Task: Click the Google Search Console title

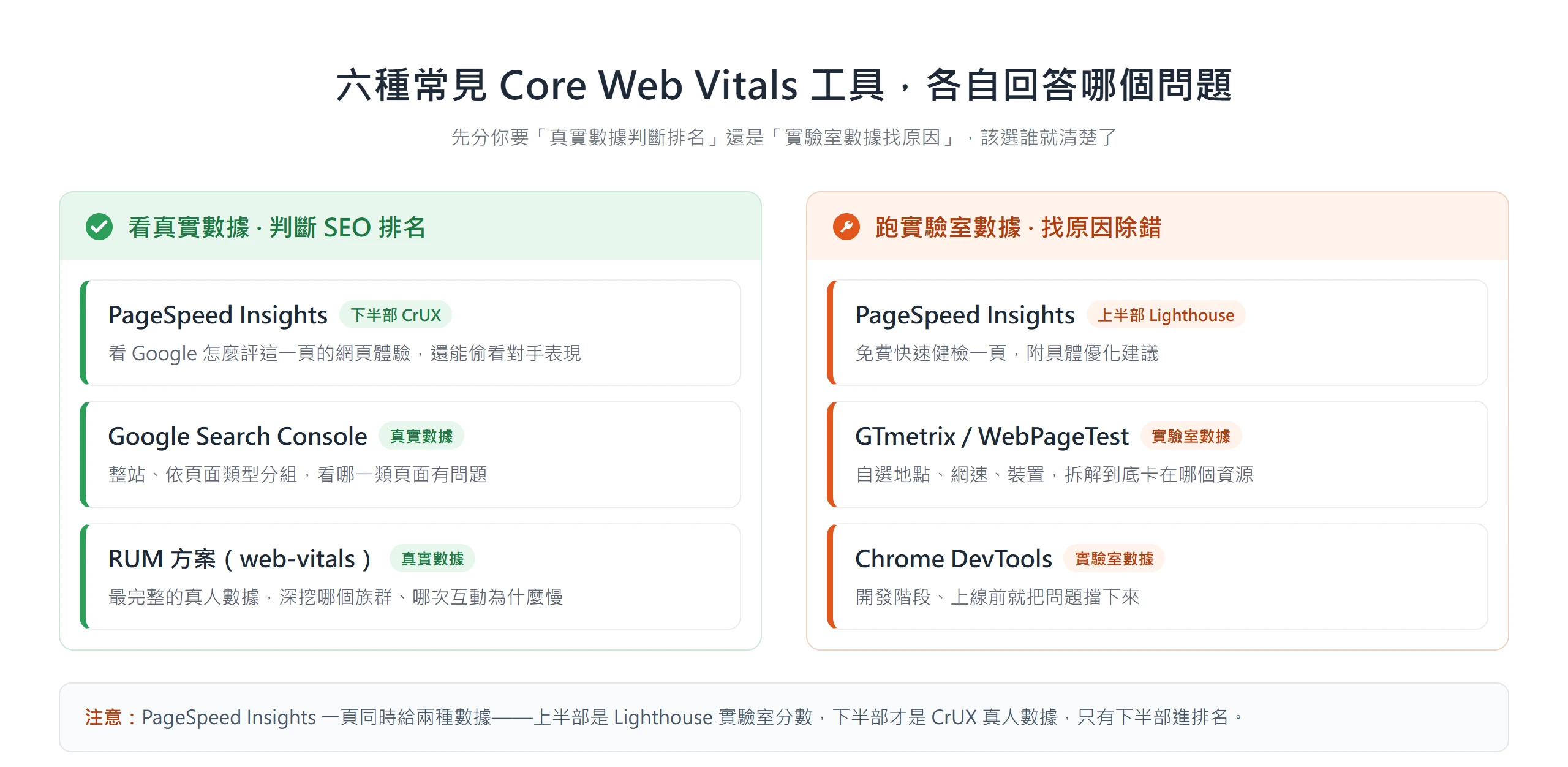Action: [x=238, y=436]
